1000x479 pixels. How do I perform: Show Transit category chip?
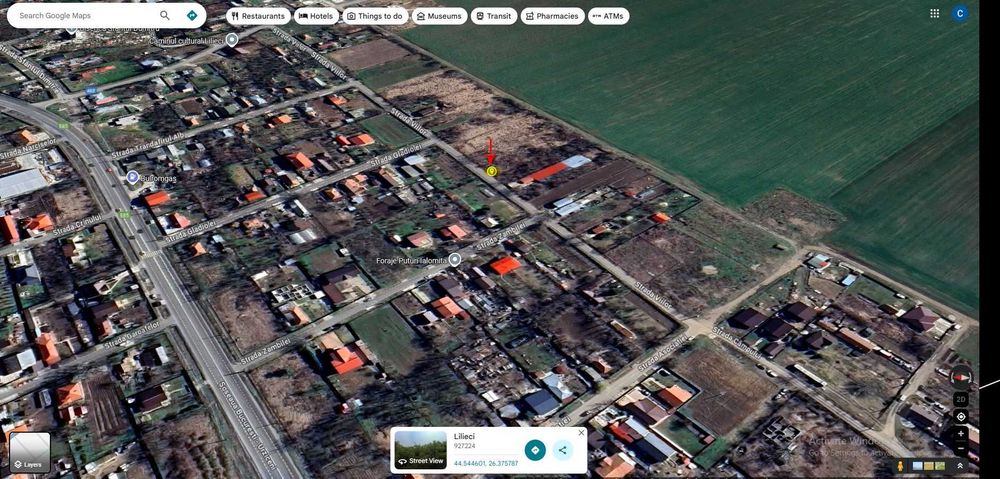pos(494,16)
